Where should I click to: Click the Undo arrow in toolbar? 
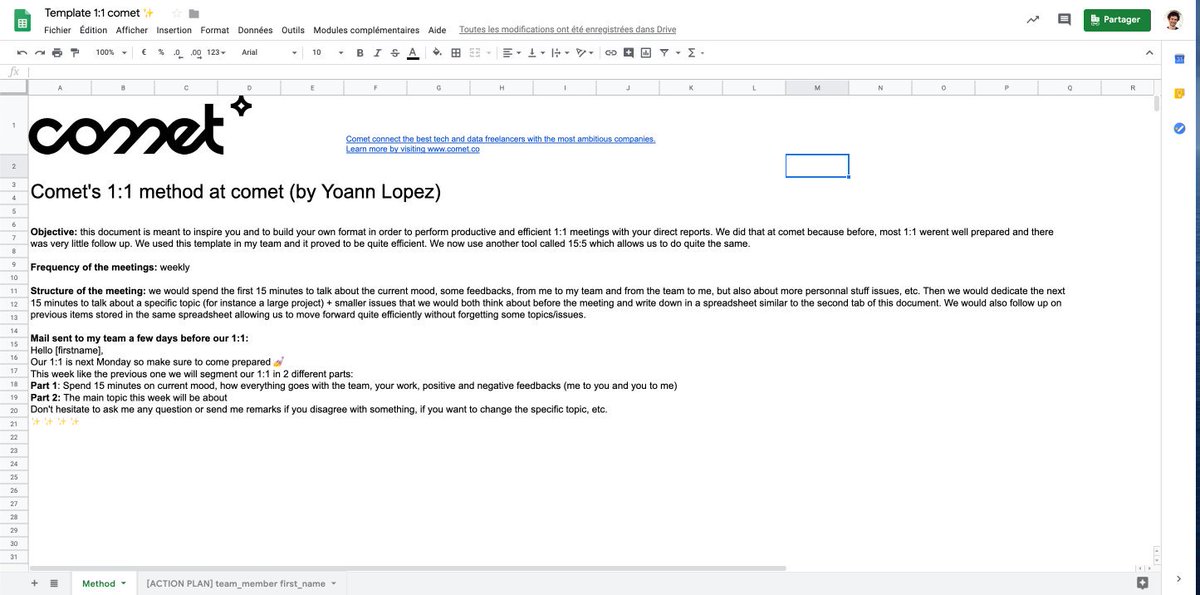[x=22, y=53]
